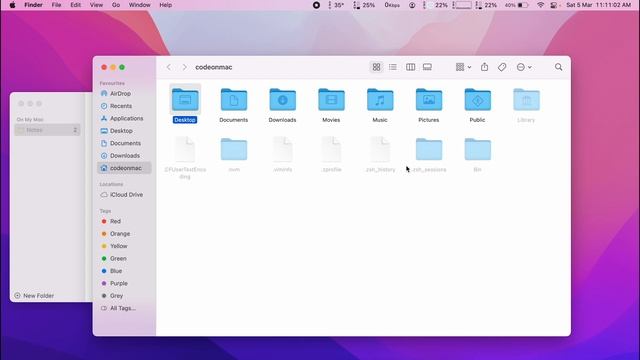Screen dimensions: 640x360
Task: Click the battery indicator in the menu bar
Action: 516,5
